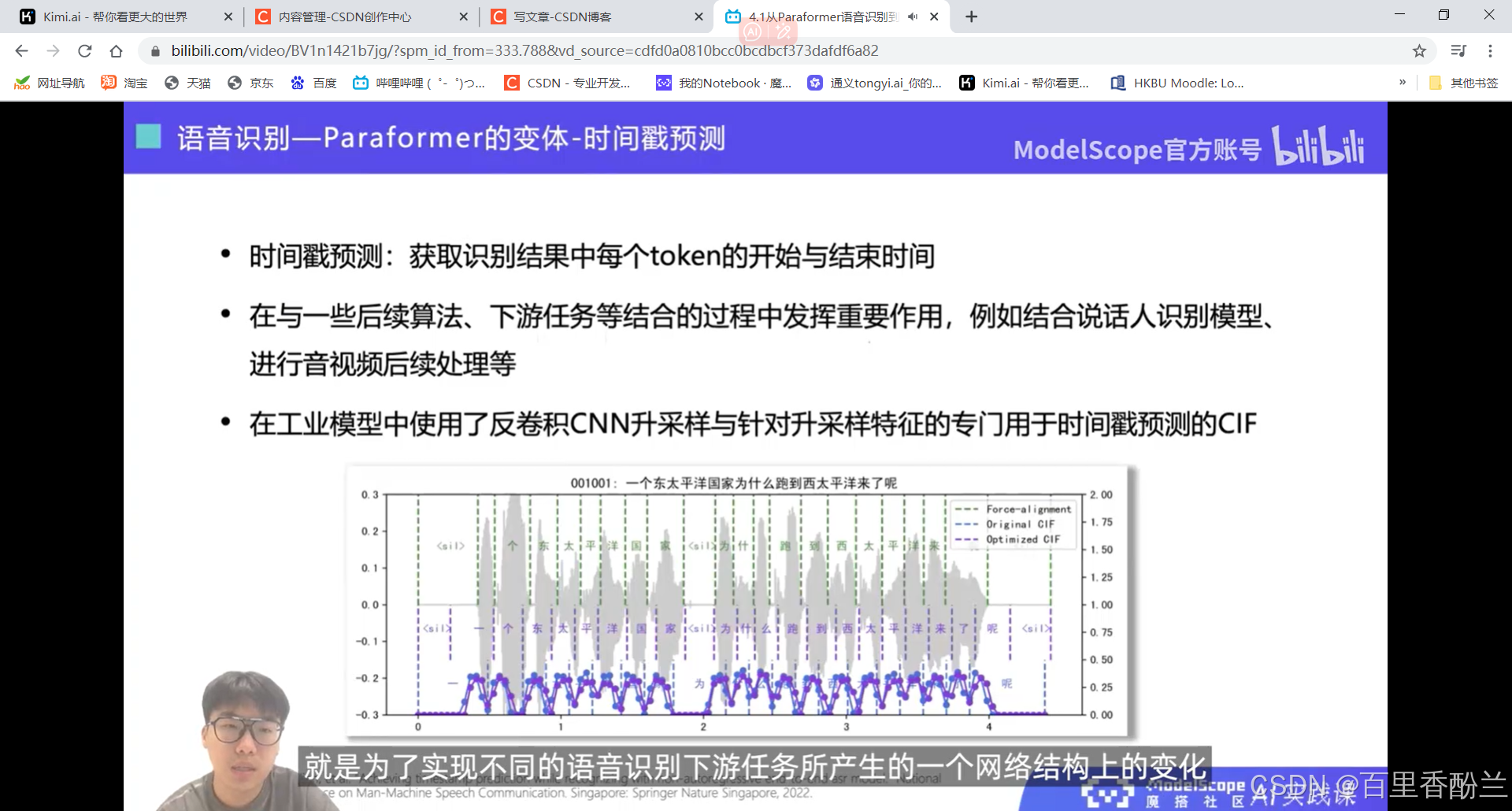
Task: Open the HKBU Moodle bookmark
Action: 1177,83
